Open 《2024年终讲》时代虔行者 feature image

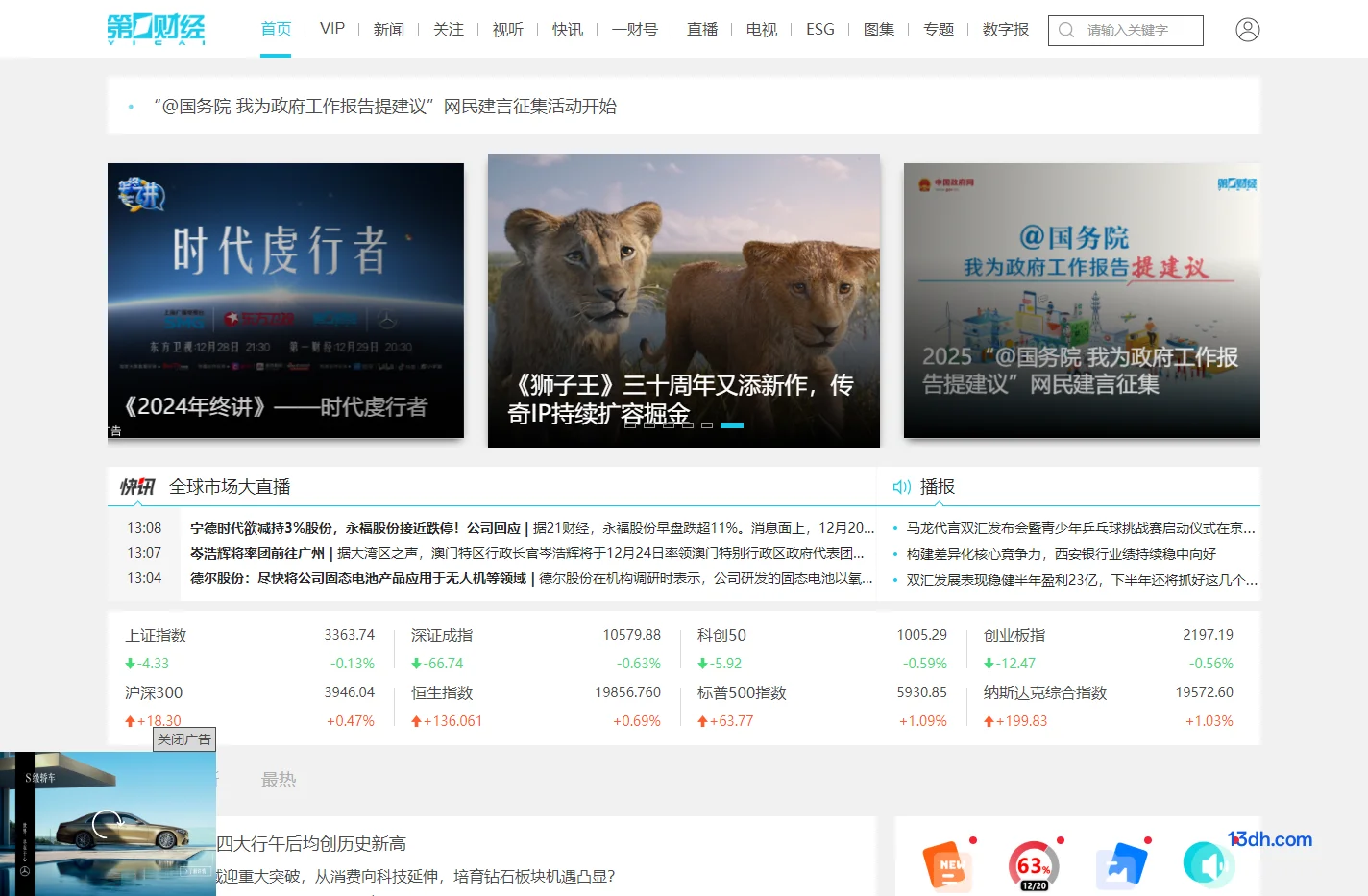tap(285, 301)
